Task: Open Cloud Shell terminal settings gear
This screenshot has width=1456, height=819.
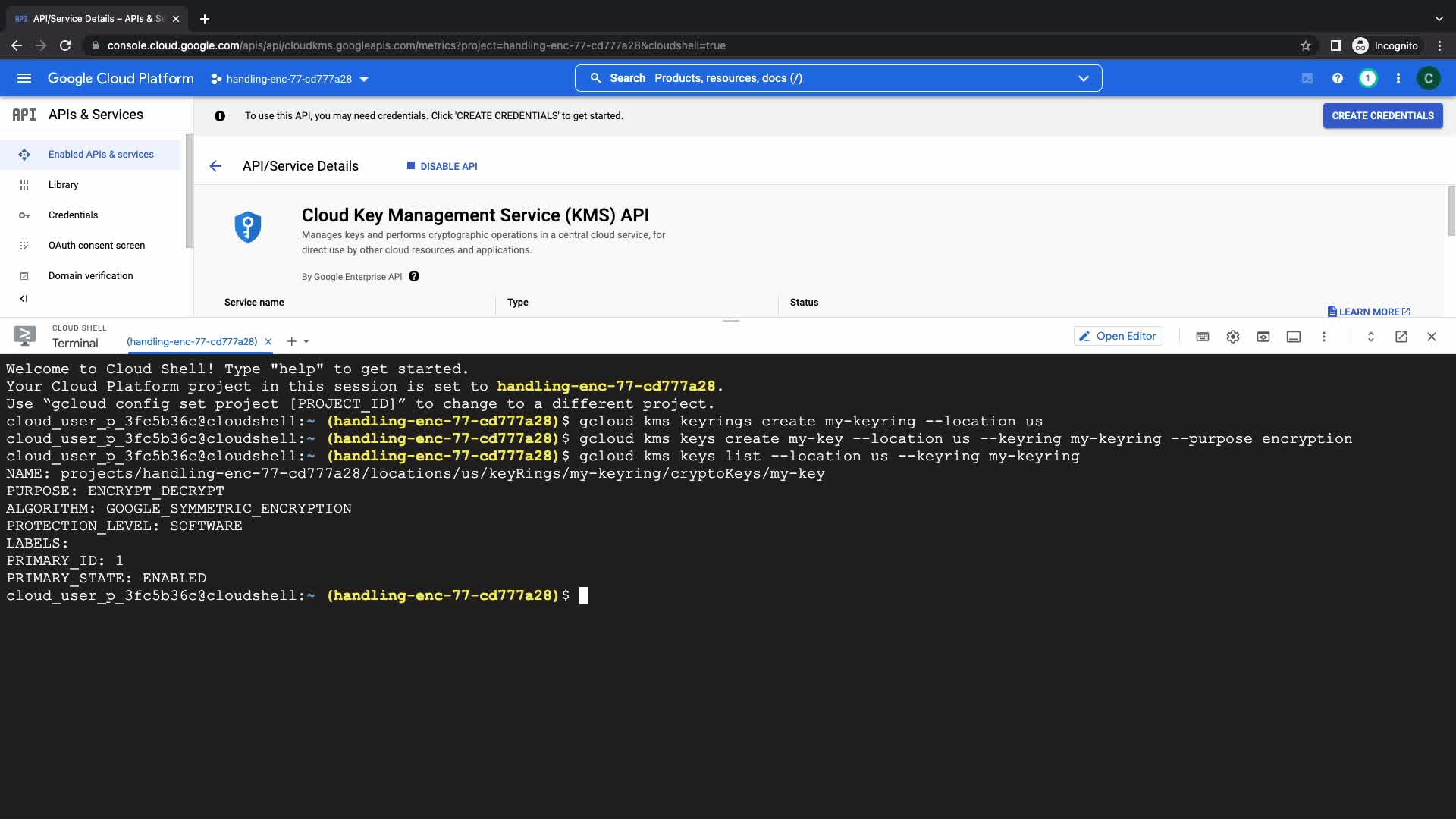Action: [x=1233, y=337]
